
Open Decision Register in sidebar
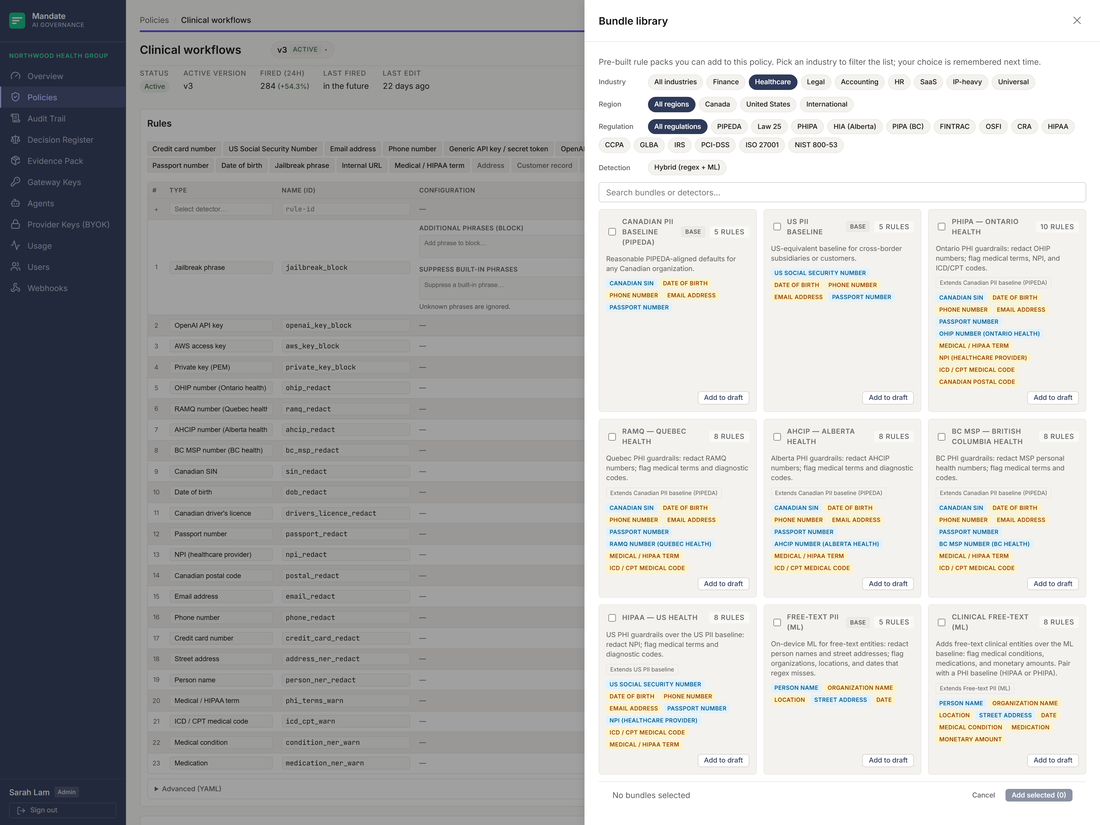coord(62,140)
